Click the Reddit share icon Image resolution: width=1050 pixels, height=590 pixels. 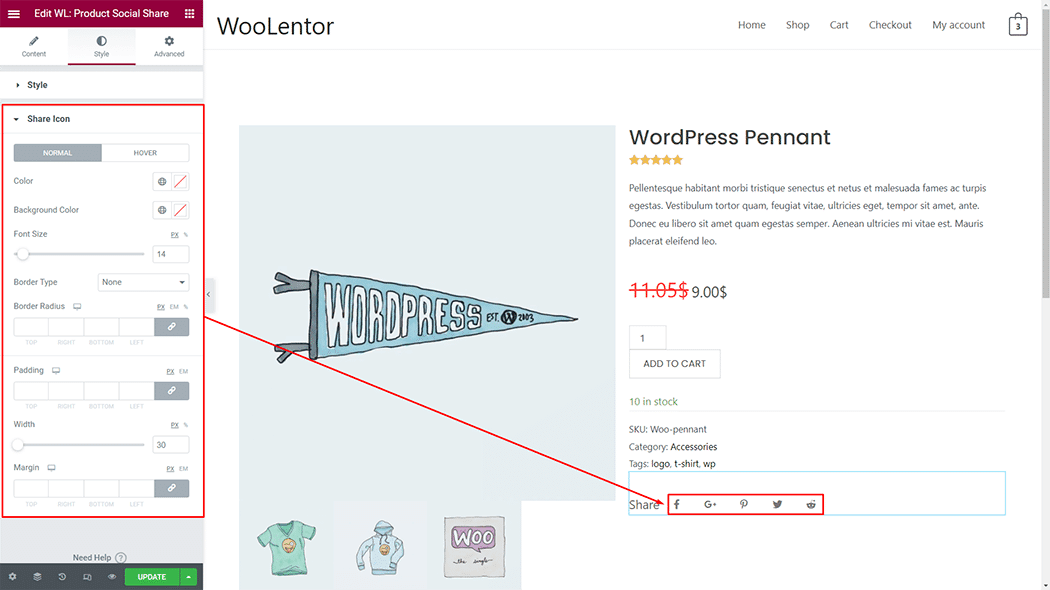[811, 505]
